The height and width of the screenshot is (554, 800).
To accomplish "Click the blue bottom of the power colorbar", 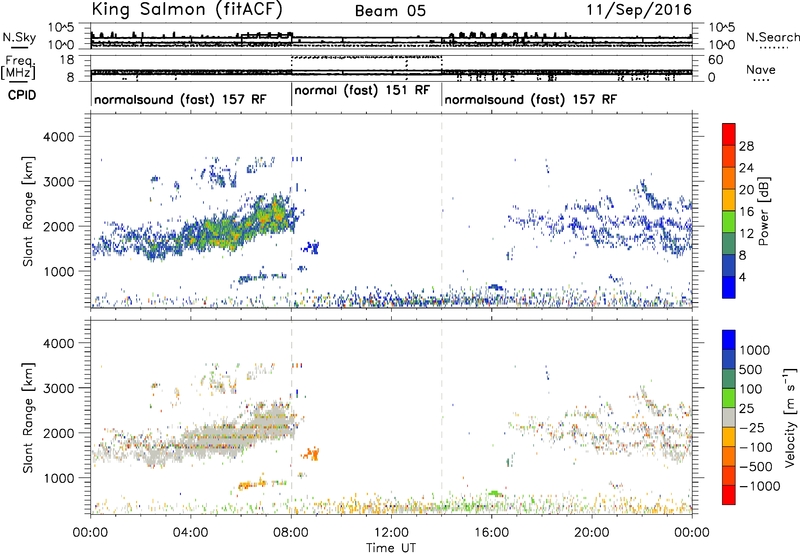I will [x=729, y=287].
